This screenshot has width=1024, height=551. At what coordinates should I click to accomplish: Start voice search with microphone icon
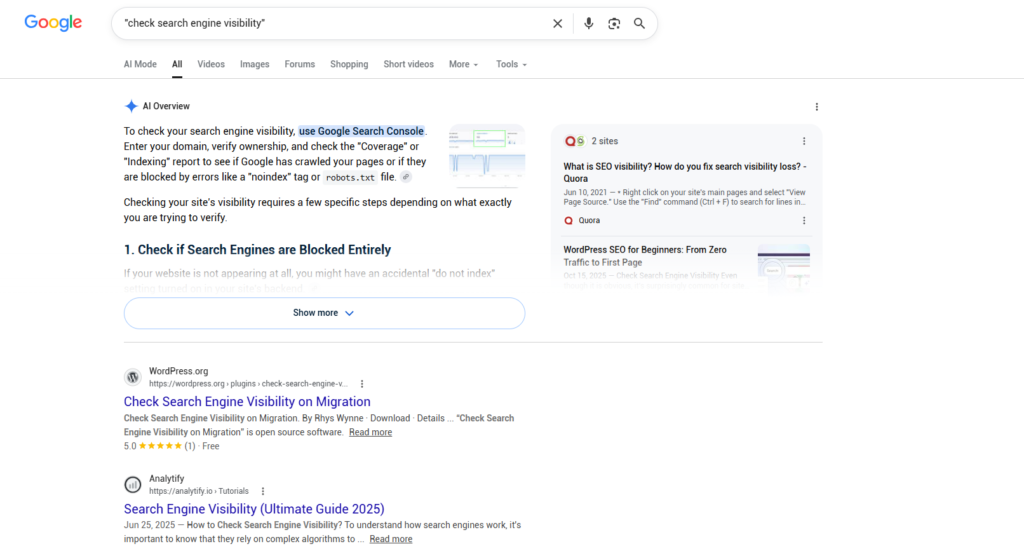(588, 24)
